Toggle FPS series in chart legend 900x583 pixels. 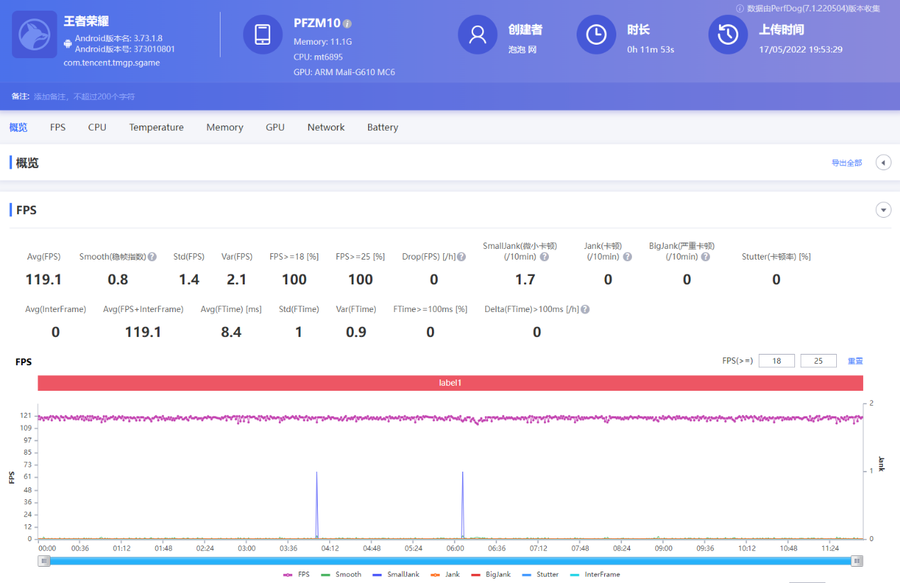click(297, 575)
